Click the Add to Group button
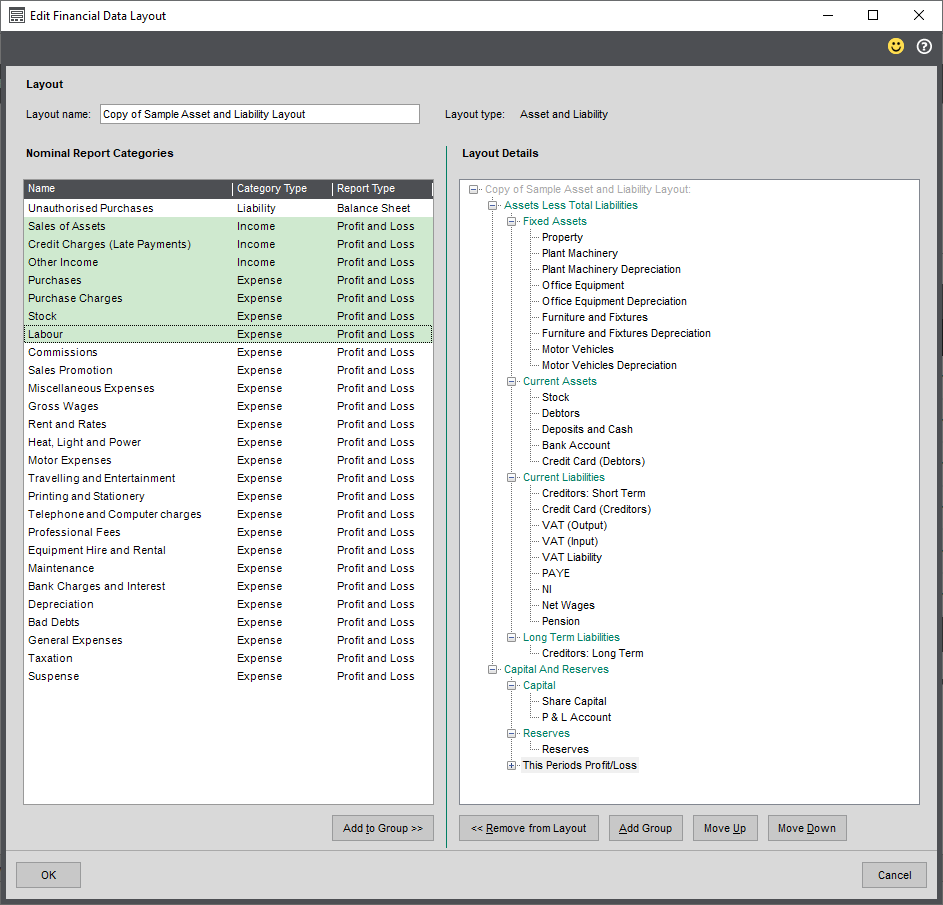The height and width of the screenshot is (905, 943). (383, 828)
